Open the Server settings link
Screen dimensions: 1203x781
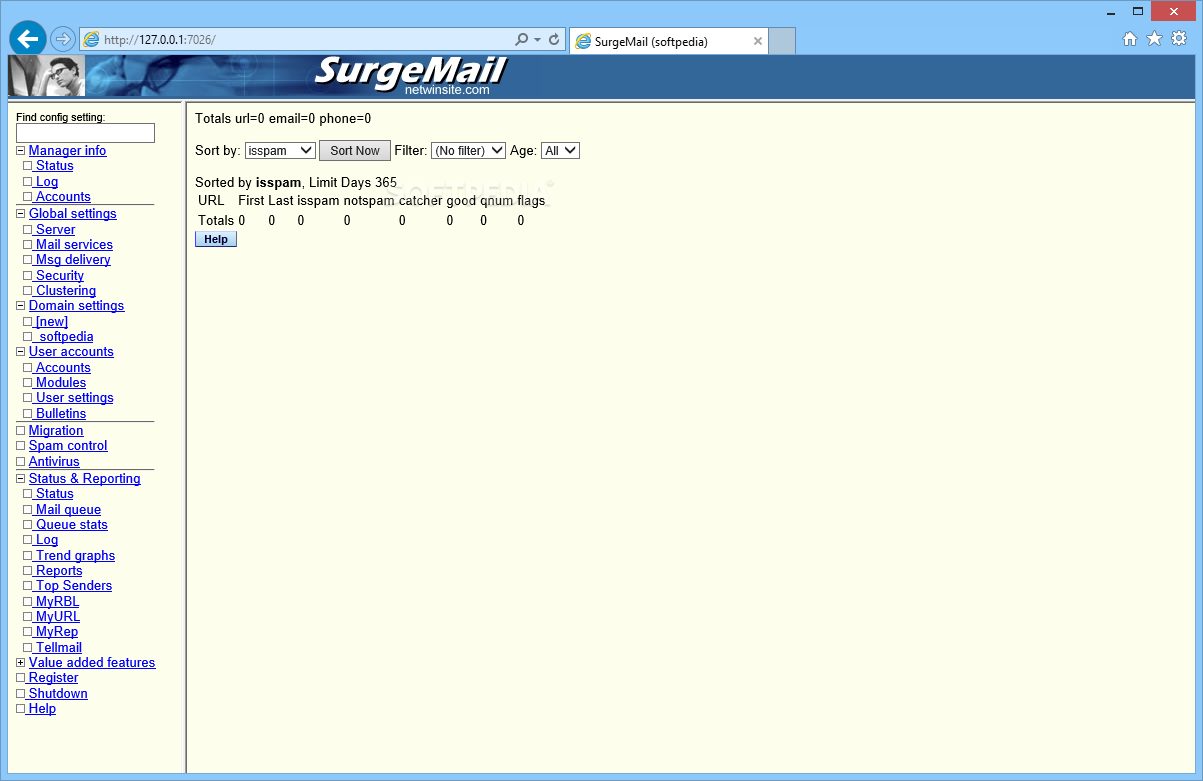click(x=54, y=230)
